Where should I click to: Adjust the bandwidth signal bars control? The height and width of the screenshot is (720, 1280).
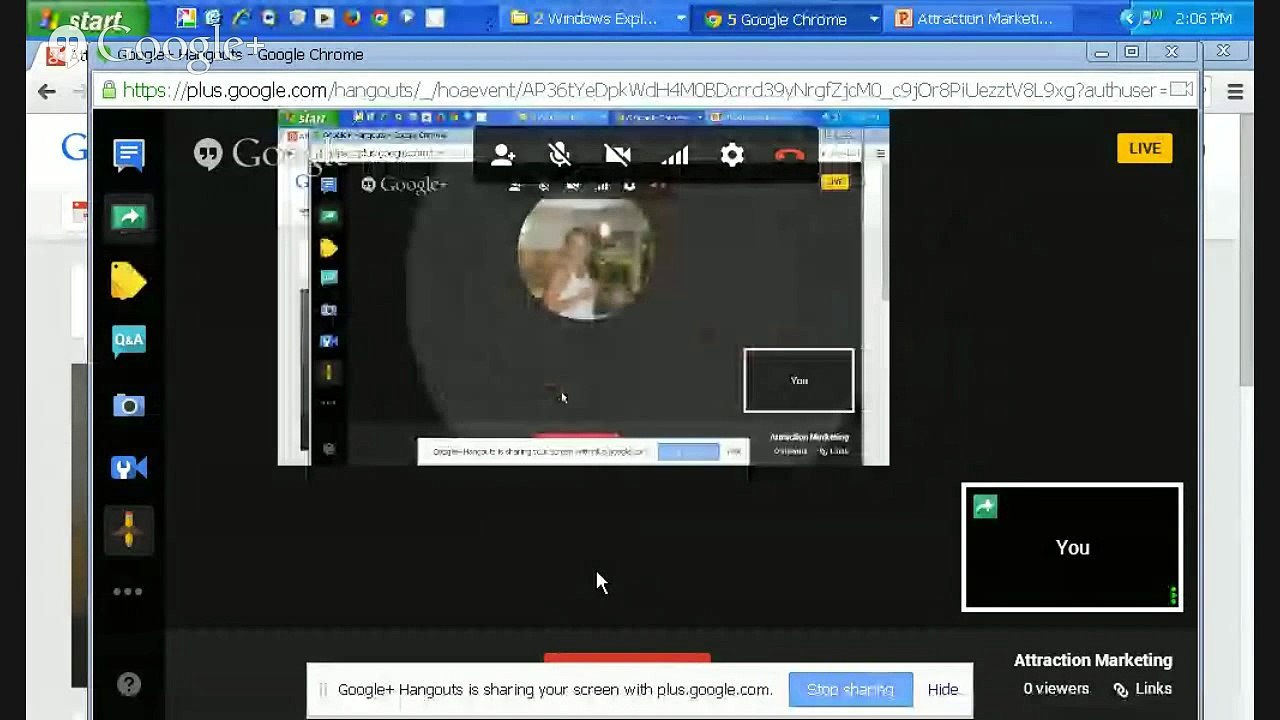675,155
